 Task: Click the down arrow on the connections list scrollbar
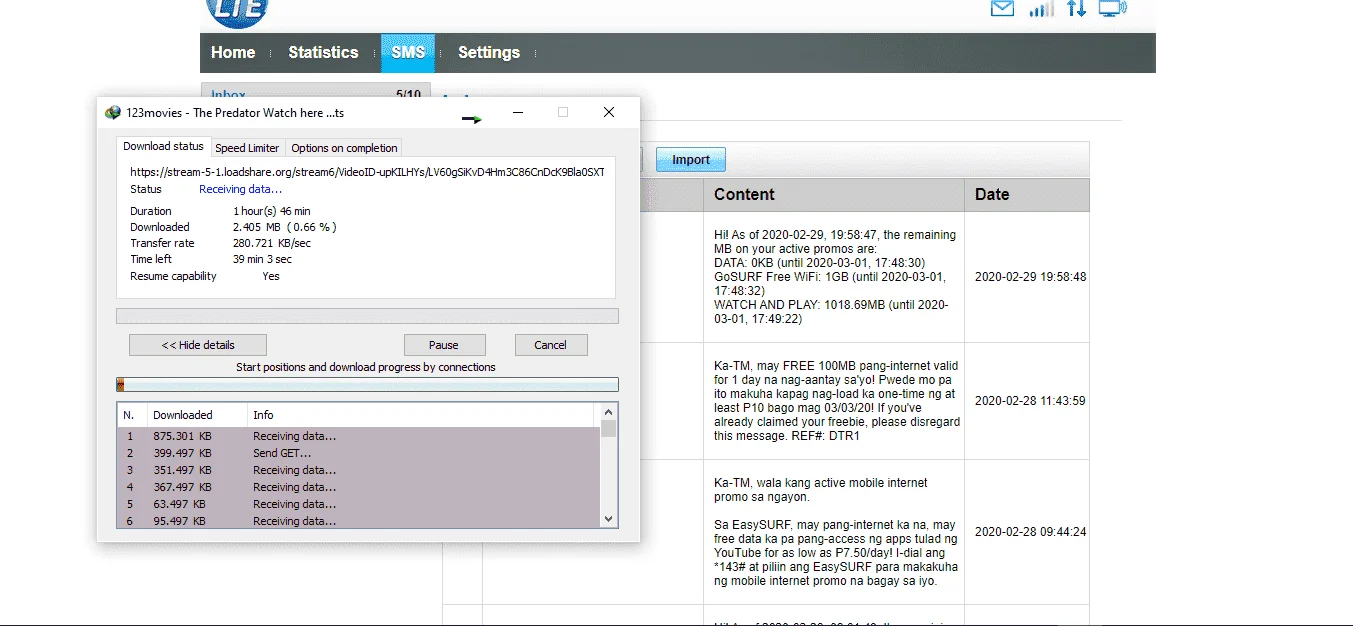(x=608, y=518)
